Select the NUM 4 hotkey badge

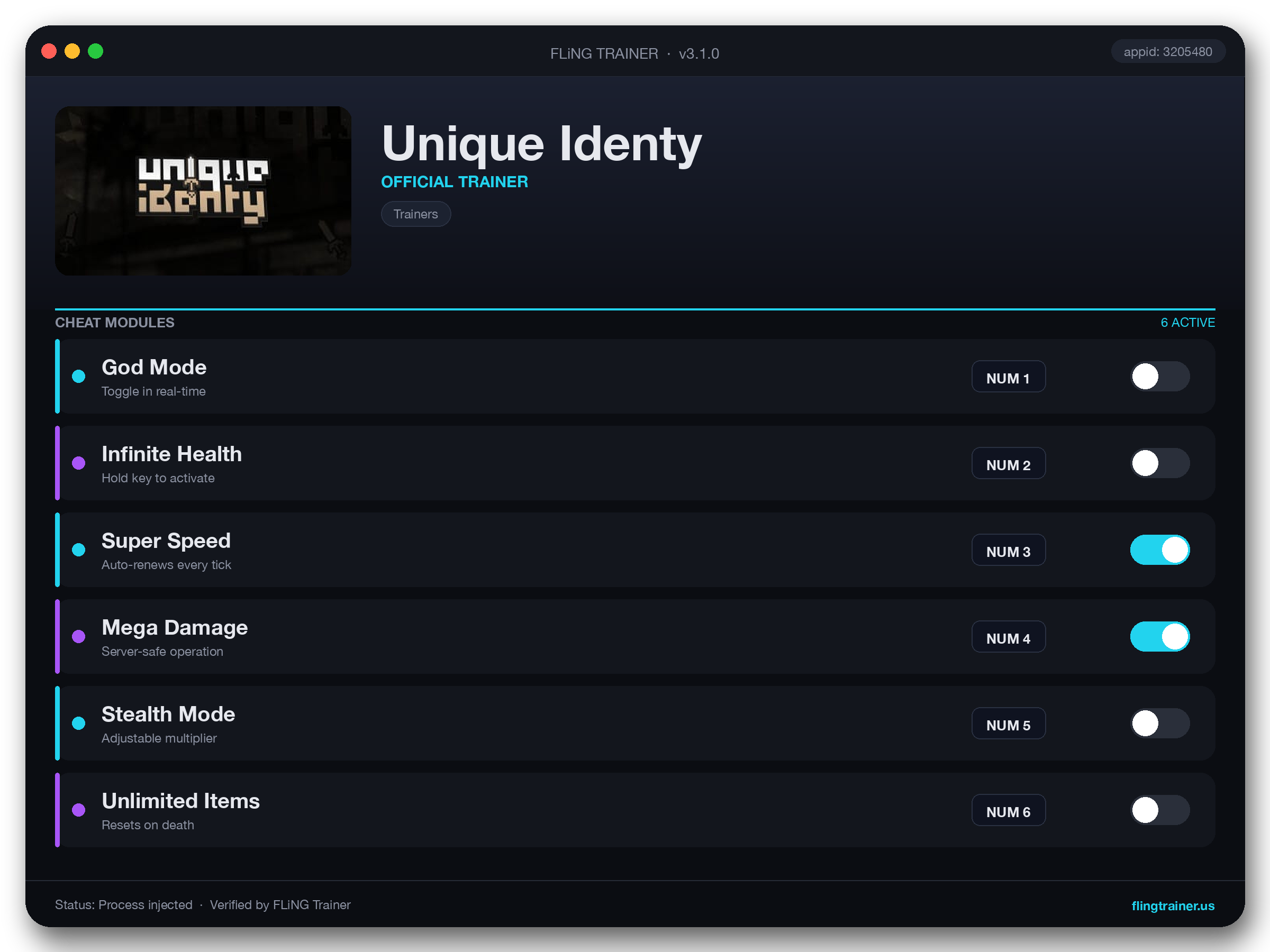tap(1008, 637)
